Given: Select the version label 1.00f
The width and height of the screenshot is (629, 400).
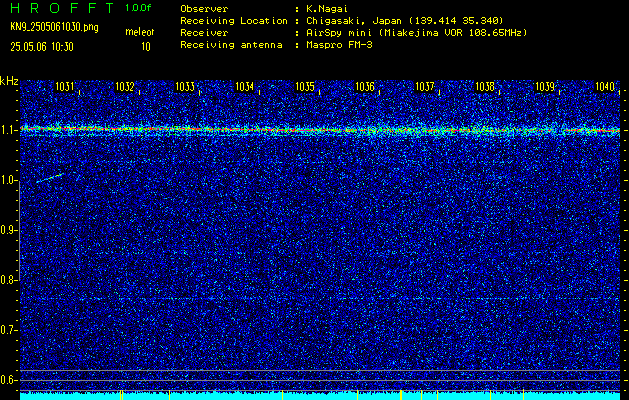Looking at the screenshot, I should tap(138, 8).
